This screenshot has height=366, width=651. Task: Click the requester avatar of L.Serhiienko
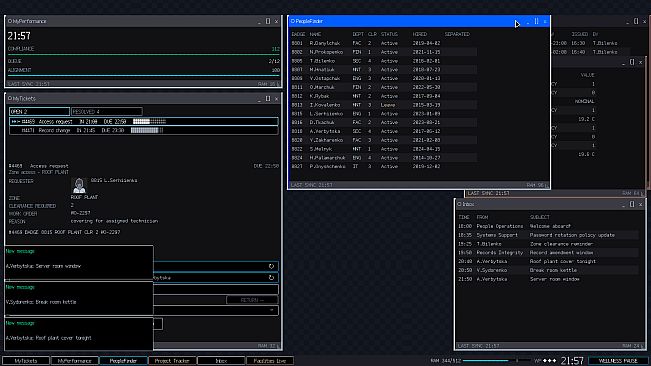click(79, 185)
